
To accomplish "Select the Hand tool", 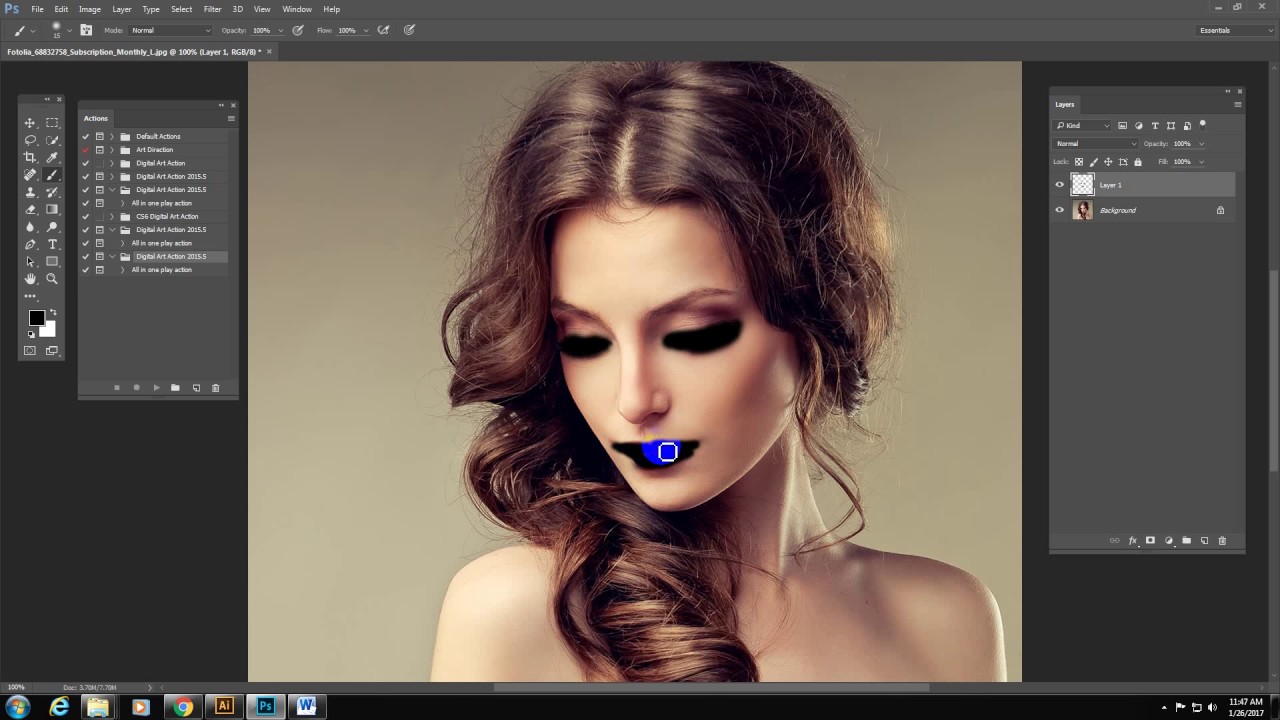I will 30,279.
